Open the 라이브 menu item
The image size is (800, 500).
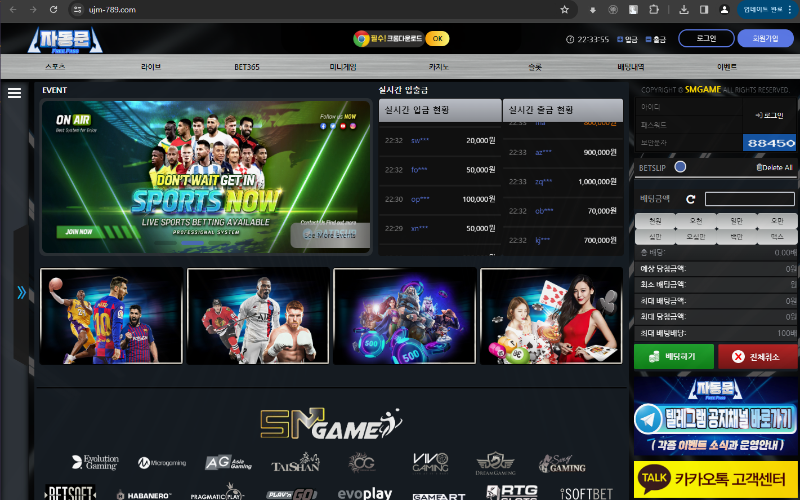[x=151, y=66]
